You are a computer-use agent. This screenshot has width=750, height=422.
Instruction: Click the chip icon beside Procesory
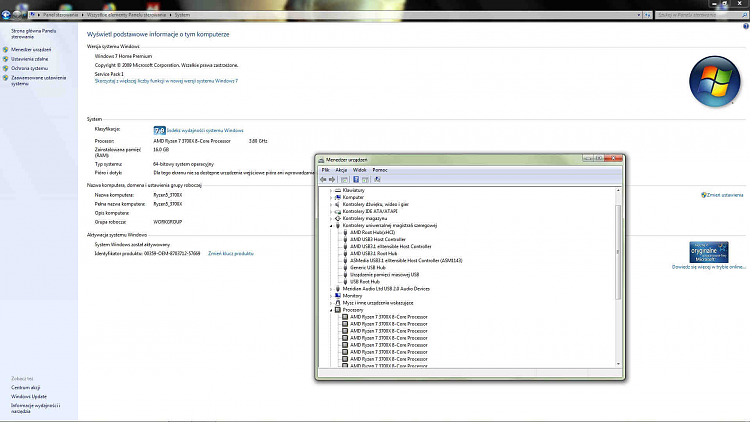(338, 310)
